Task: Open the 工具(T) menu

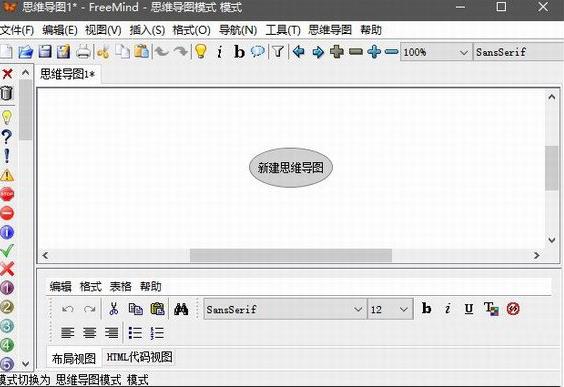Action: point(283,30)
